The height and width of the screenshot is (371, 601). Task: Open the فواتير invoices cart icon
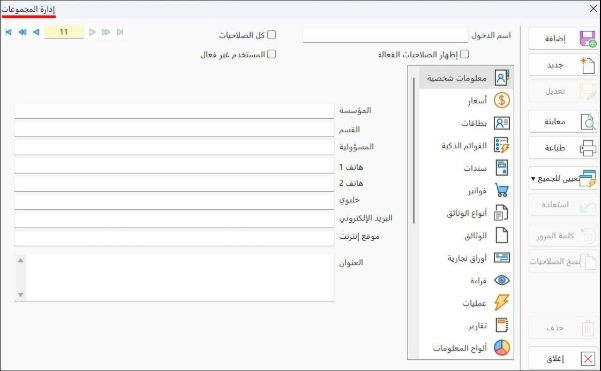click(x=501, y=190)
